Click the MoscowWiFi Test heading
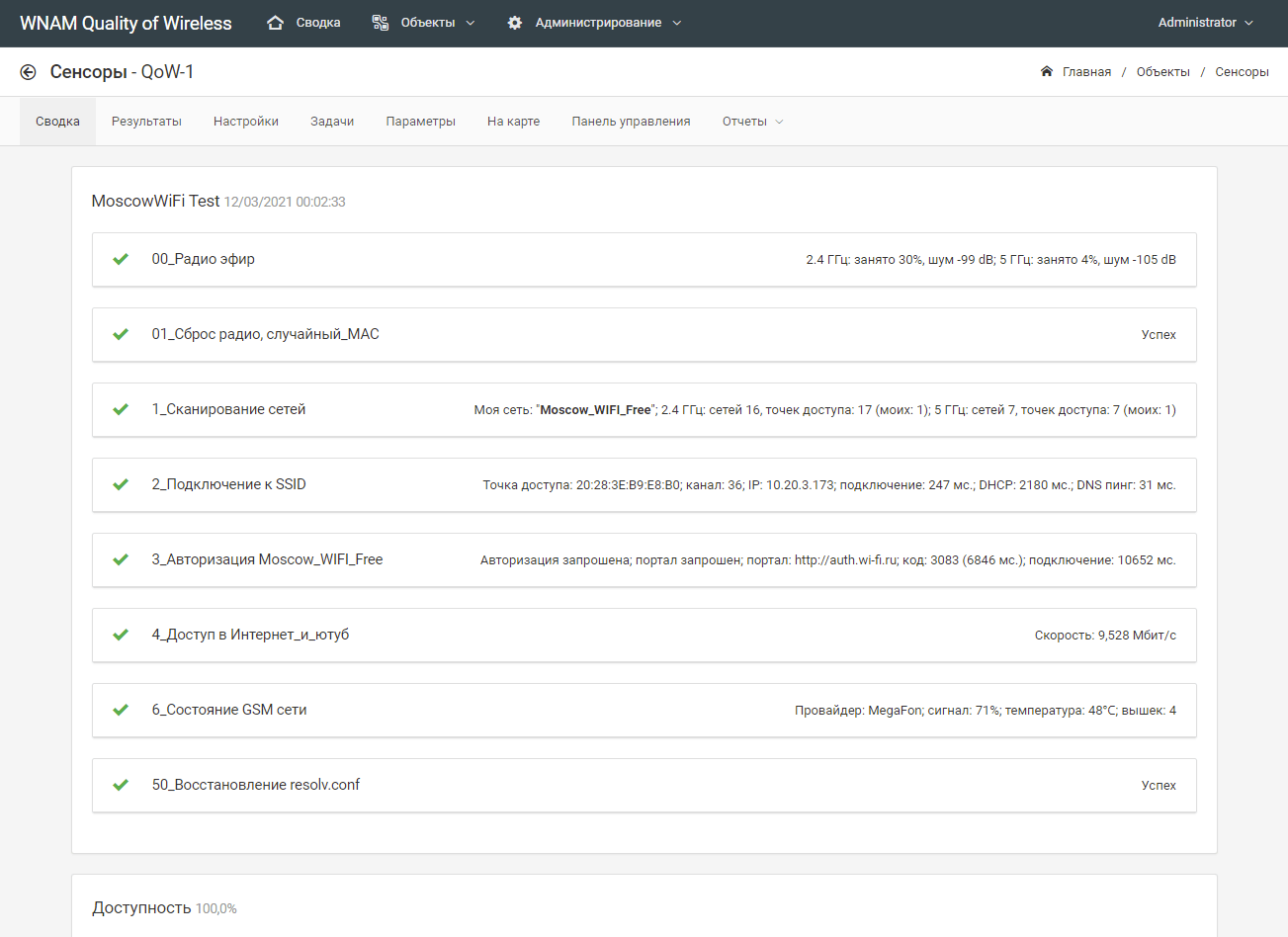 tap(155, 201)
